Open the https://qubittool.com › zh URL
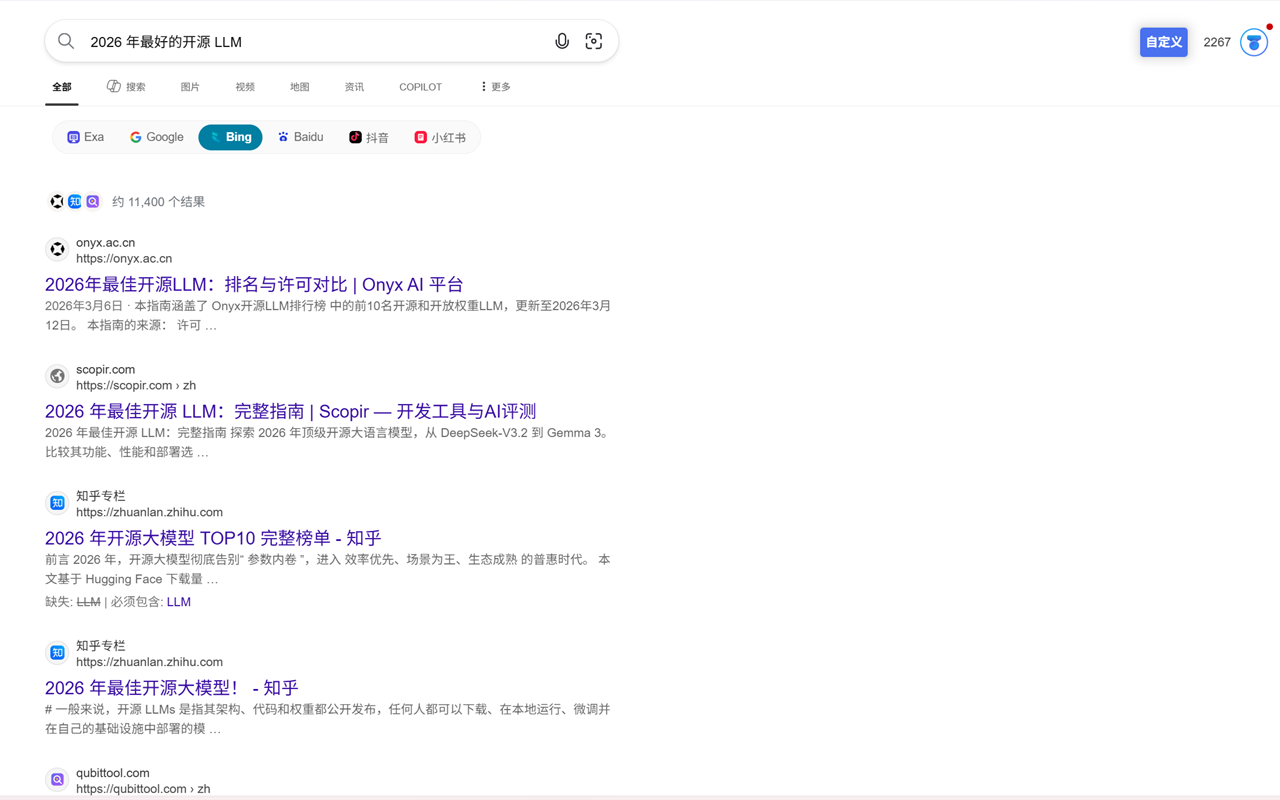 143,789
